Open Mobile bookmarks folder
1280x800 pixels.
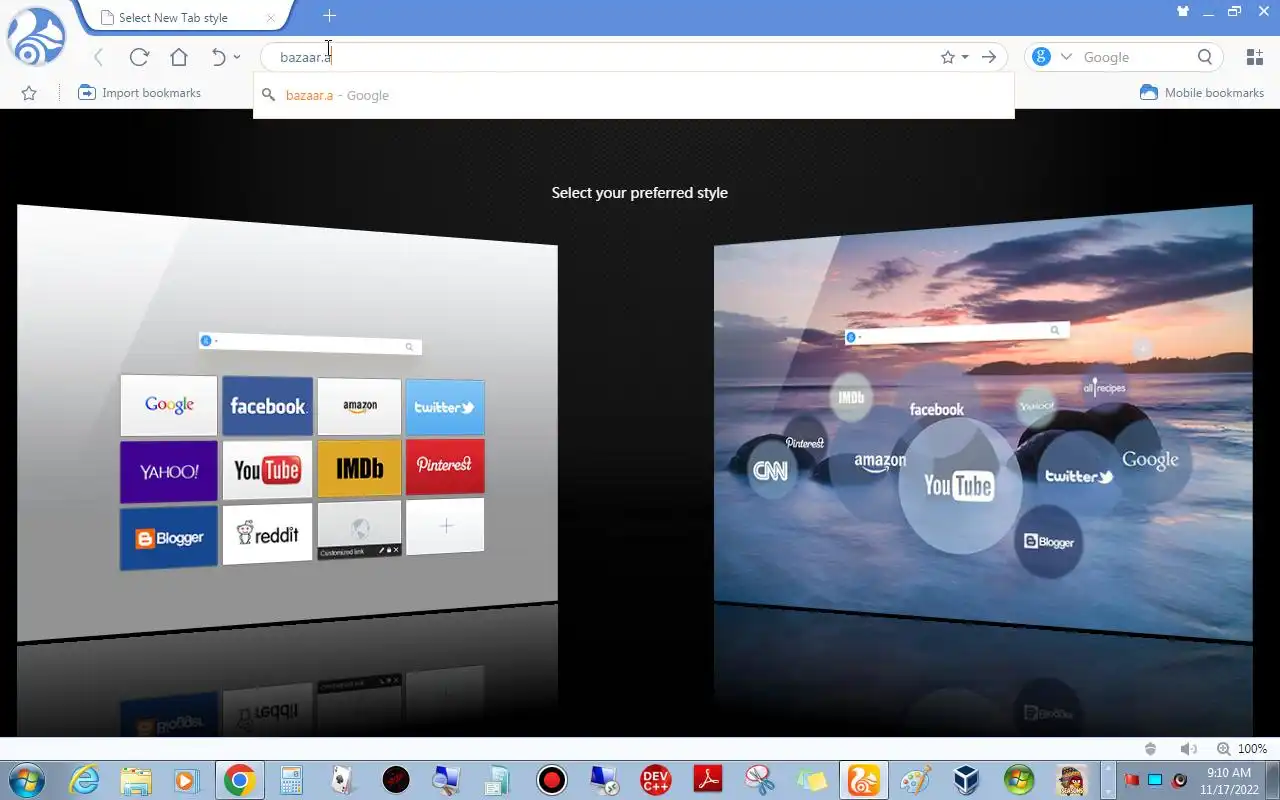click(x=1202, y=93)
